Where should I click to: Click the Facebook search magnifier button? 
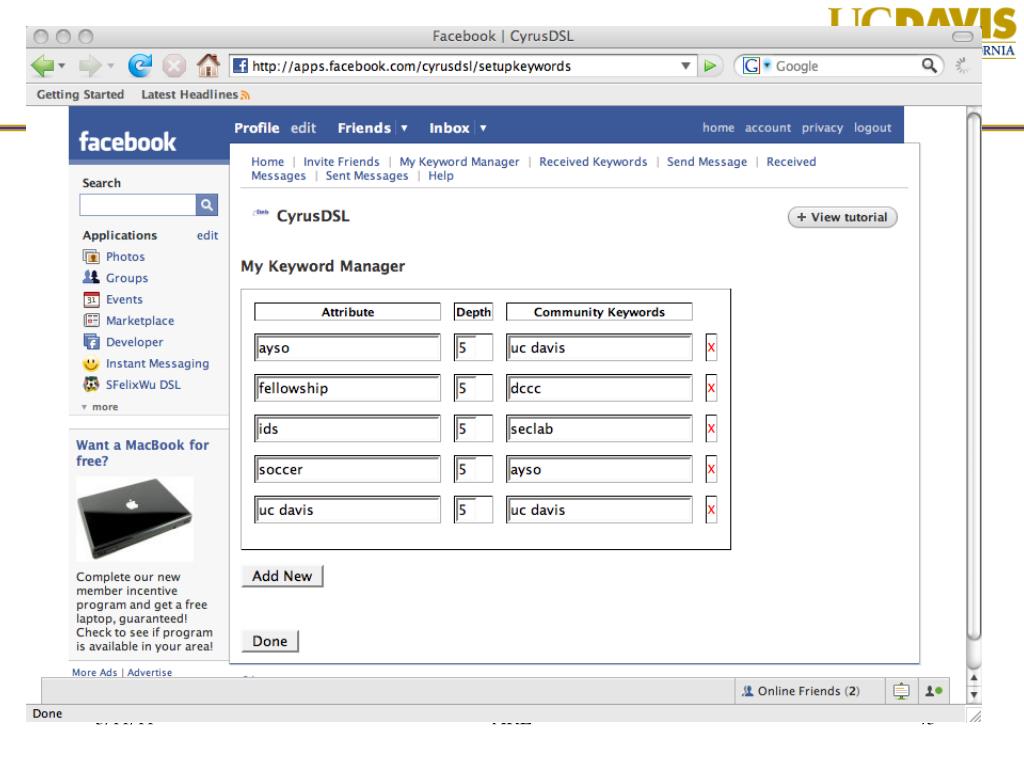tap(207, 204)
